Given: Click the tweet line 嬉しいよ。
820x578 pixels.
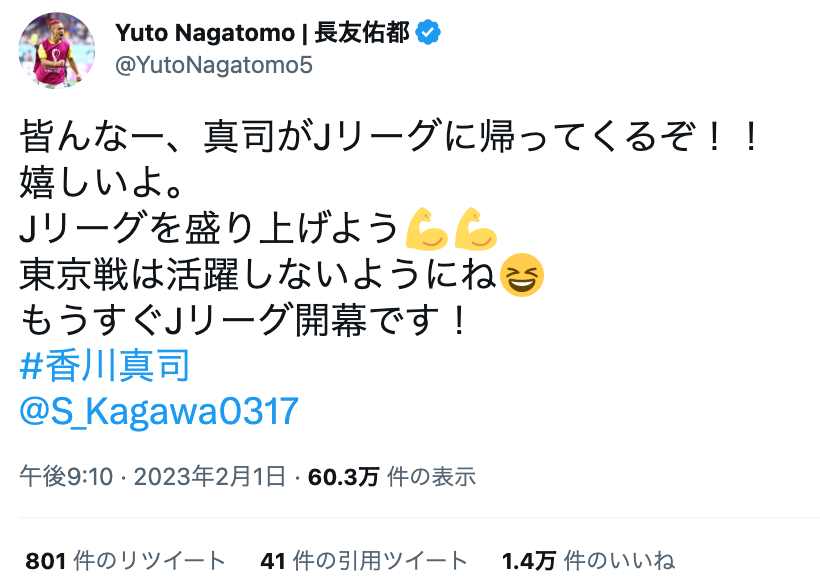Looking at the screenshot, I should 101,183.
